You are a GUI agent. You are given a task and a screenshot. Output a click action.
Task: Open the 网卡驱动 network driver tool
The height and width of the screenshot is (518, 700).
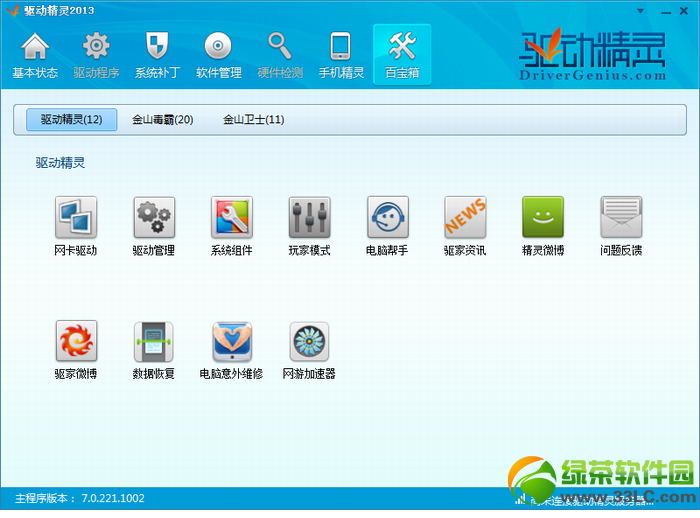(x=75, y=217)
